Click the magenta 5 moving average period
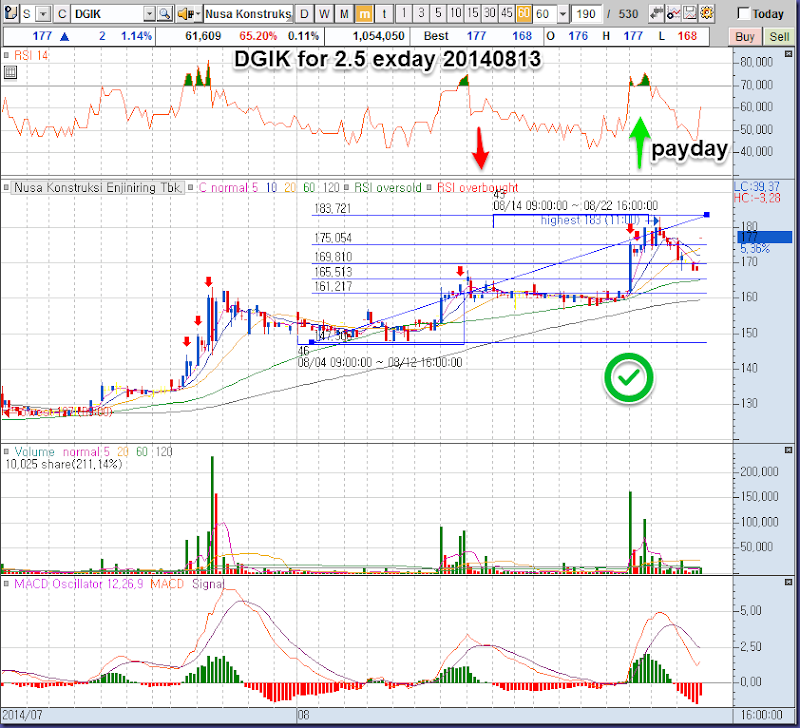The height and width of the screenshot is (728, 800). tap(255, 188)
